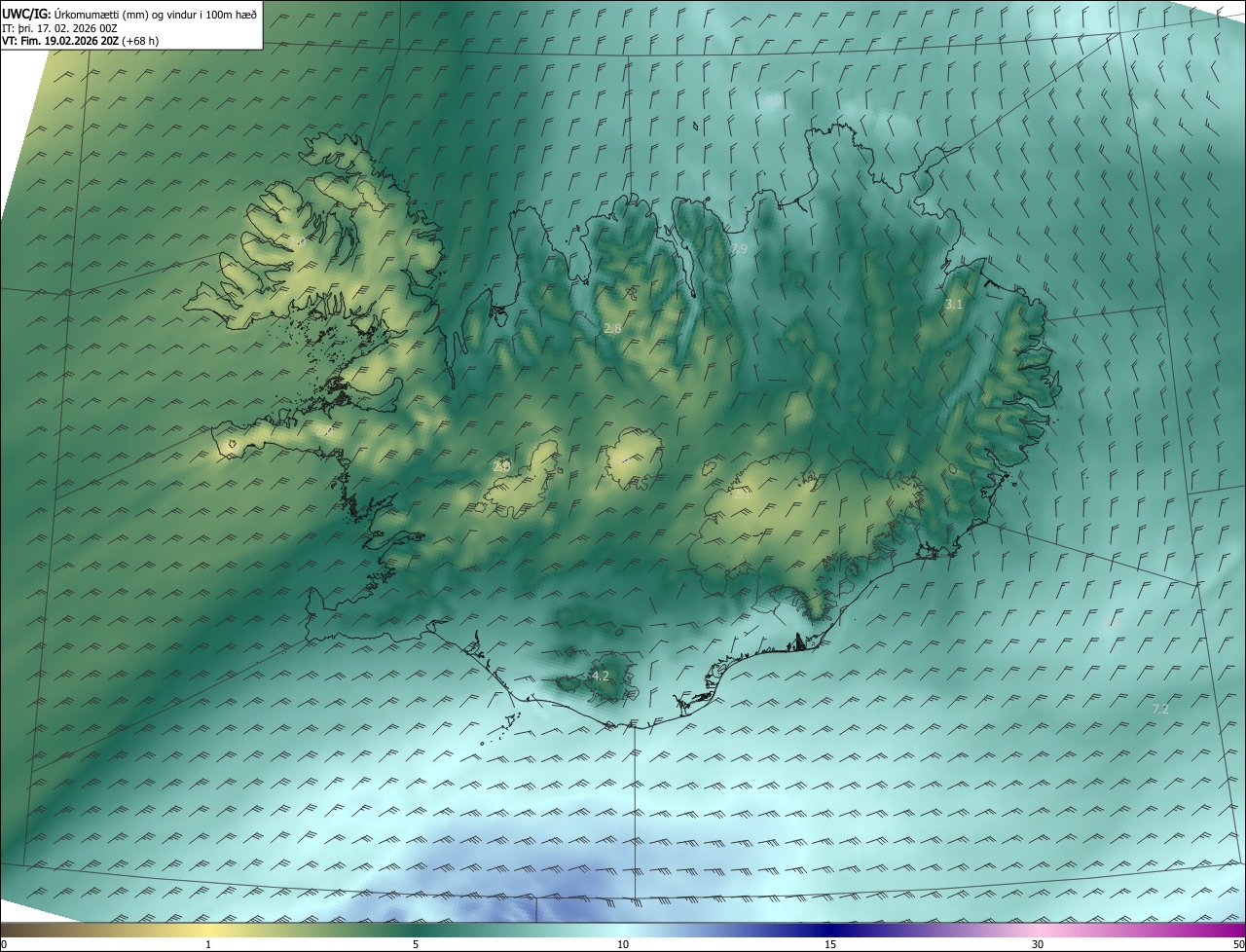The height and width of the screenshot is (952, 1246).
Task: Click the "4.2" precipitation value label
Action: point(601,676)
